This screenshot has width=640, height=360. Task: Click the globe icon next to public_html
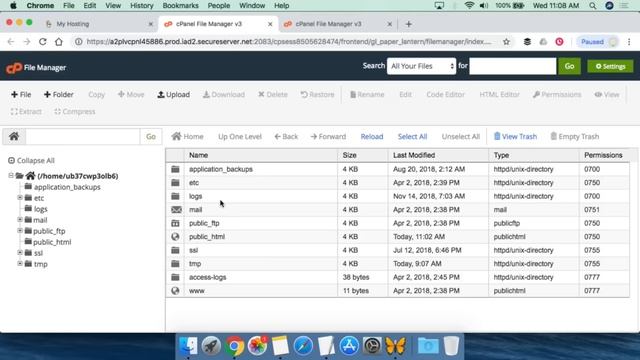175,237
